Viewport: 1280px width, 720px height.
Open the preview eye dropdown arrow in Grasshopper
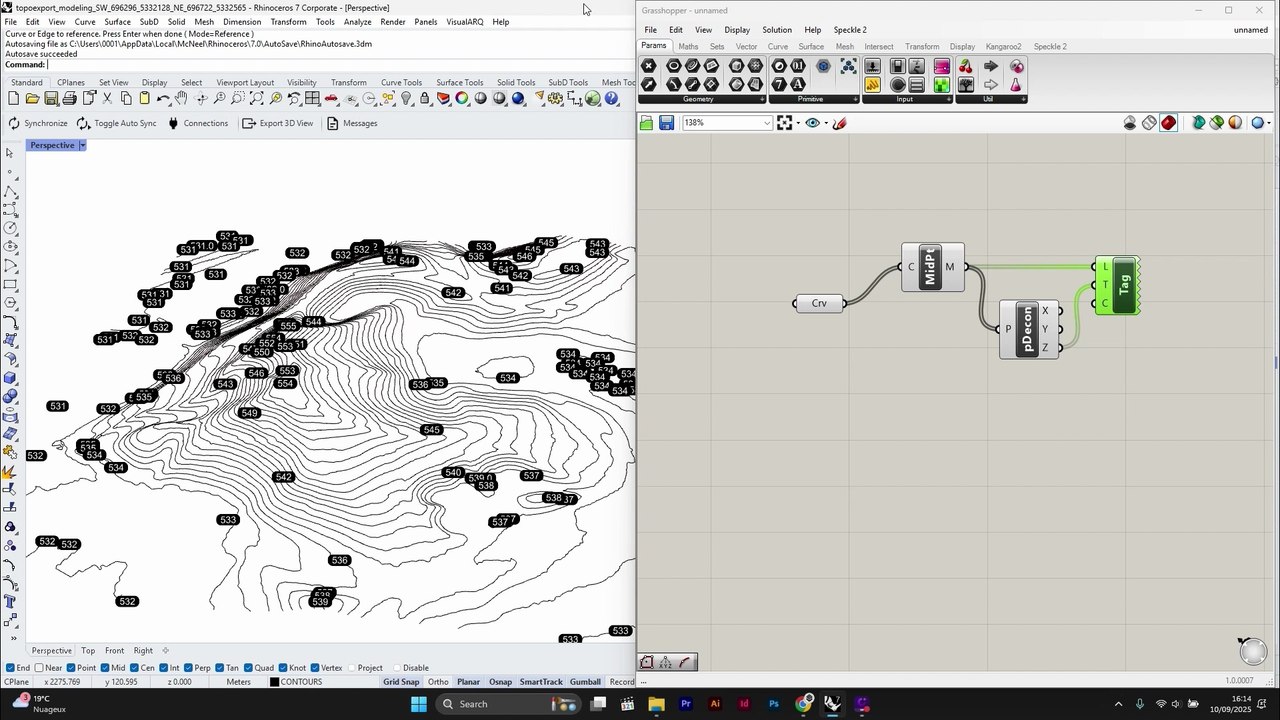[x=826, y=123]
